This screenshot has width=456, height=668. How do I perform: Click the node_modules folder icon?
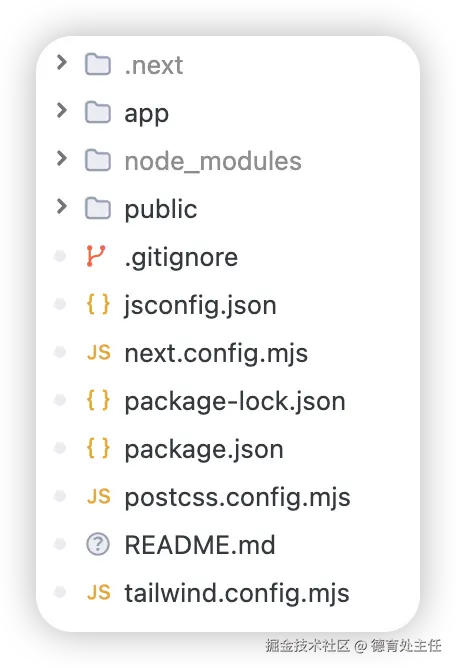(98, 161)
